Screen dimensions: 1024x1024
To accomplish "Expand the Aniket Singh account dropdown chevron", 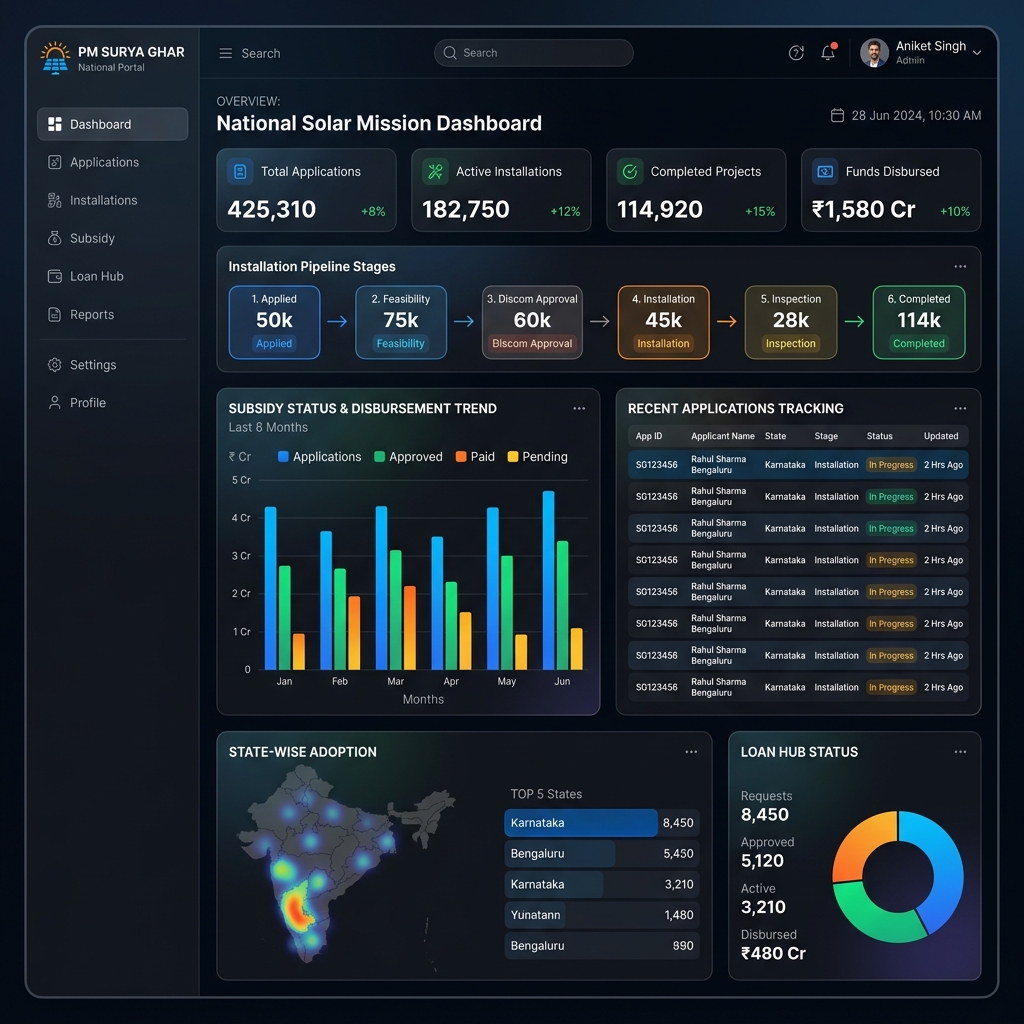I will 977,53.
